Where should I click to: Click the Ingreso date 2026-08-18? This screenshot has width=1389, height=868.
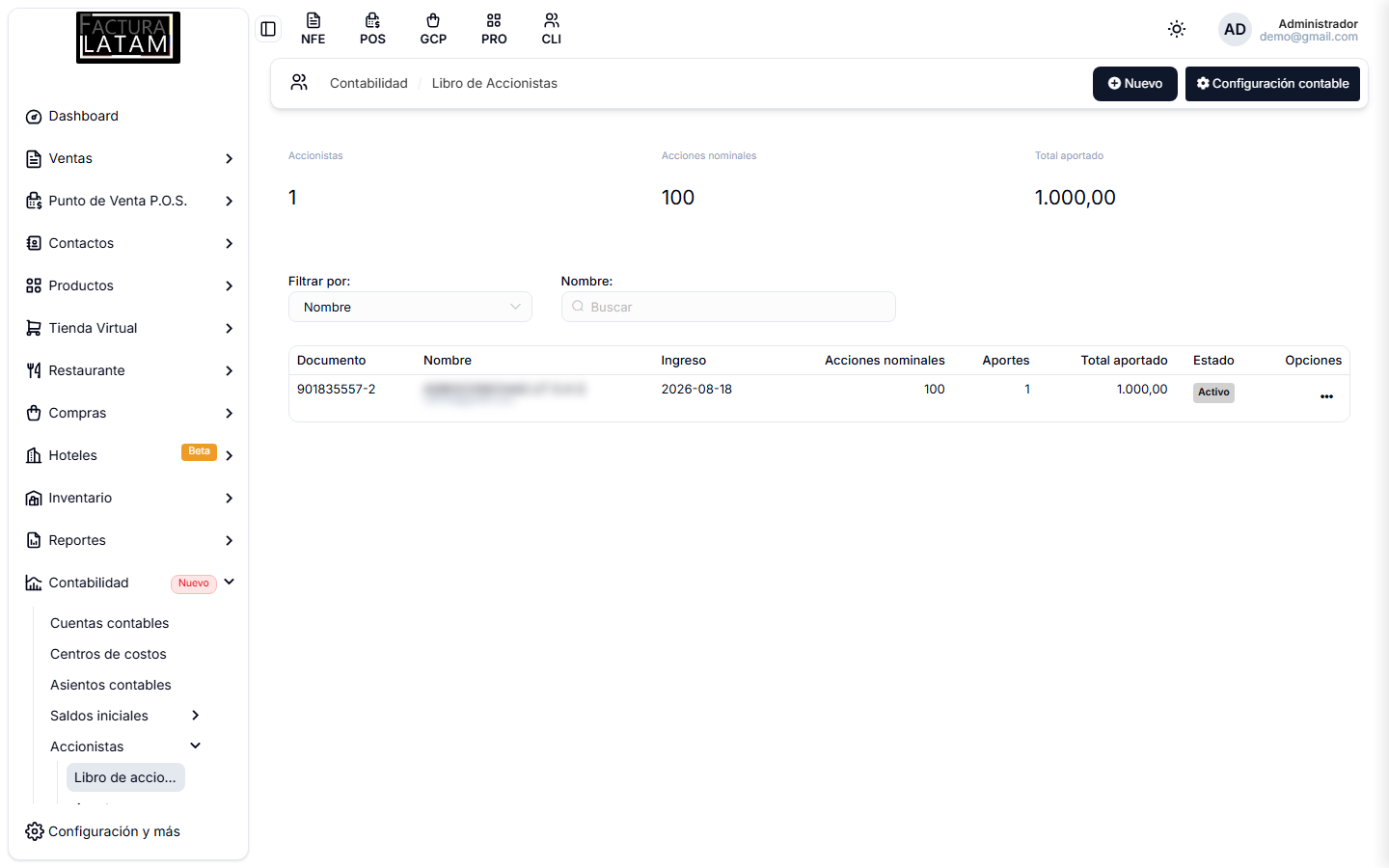coord(696,390)
